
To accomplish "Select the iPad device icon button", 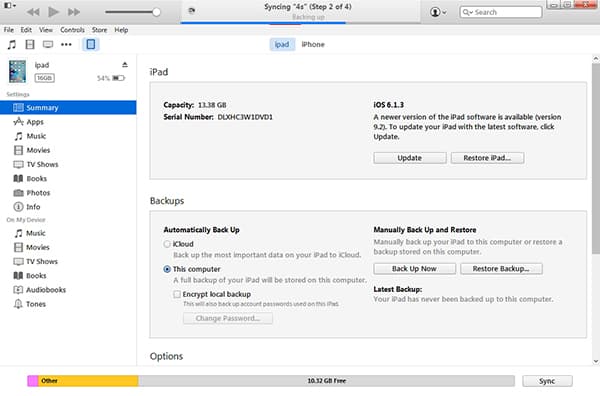I will pyautogui.click(x=91, y=44).
